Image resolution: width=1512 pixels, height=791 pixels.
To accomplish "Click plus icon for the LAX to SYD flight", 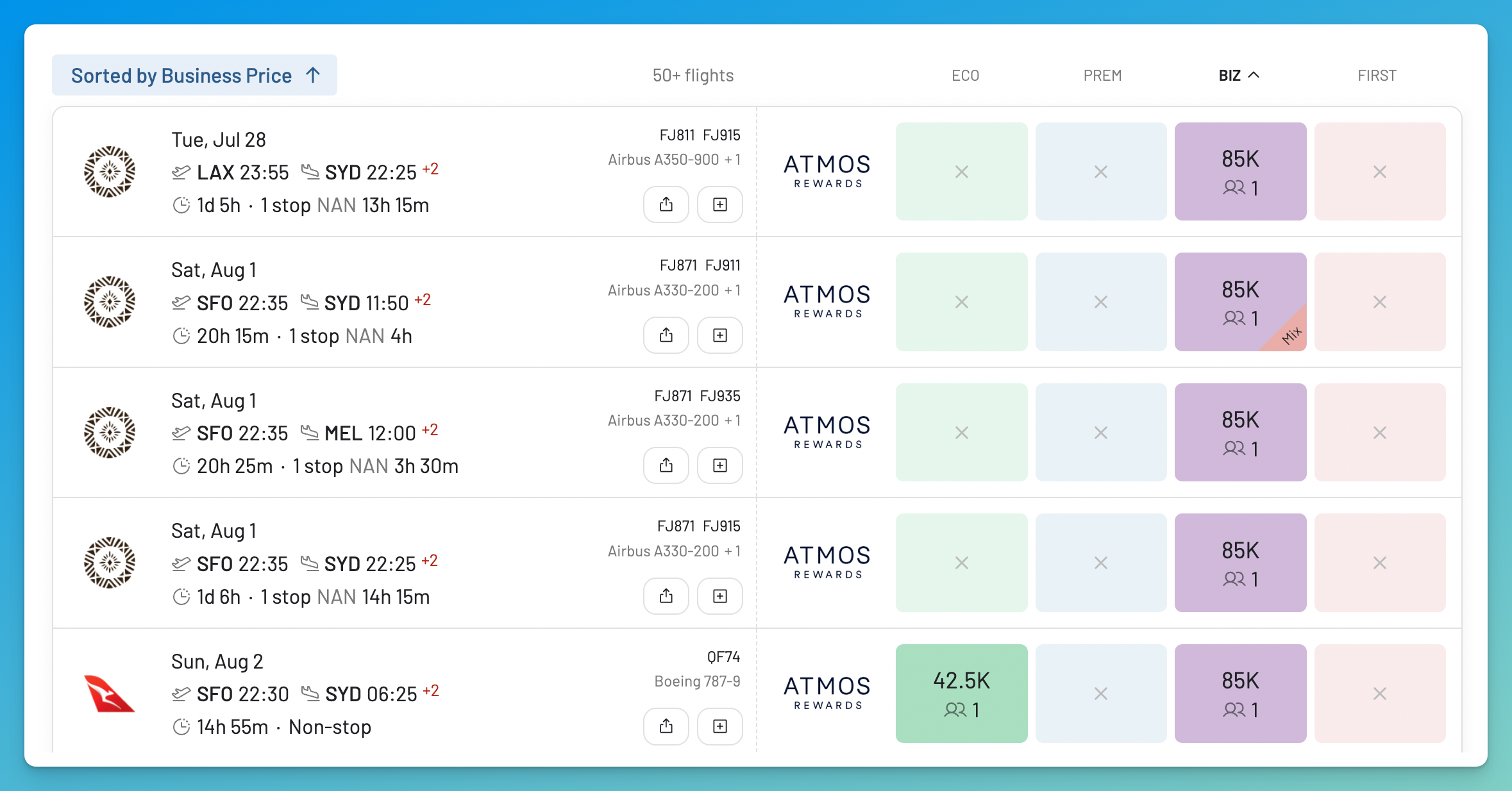I will click(720, 204).
